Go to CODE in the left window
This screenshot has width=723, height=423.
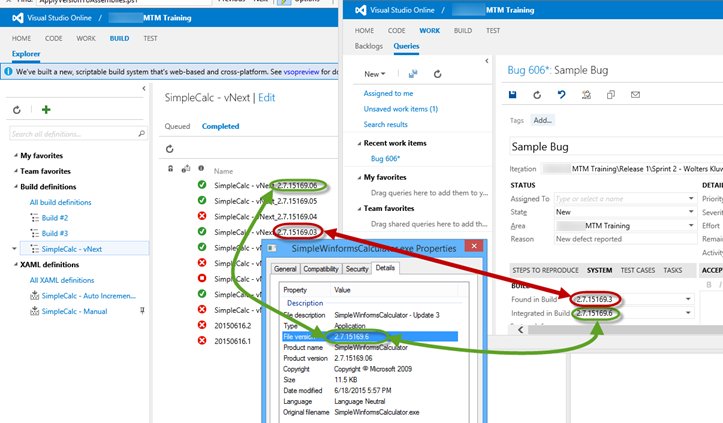(53, 38)
